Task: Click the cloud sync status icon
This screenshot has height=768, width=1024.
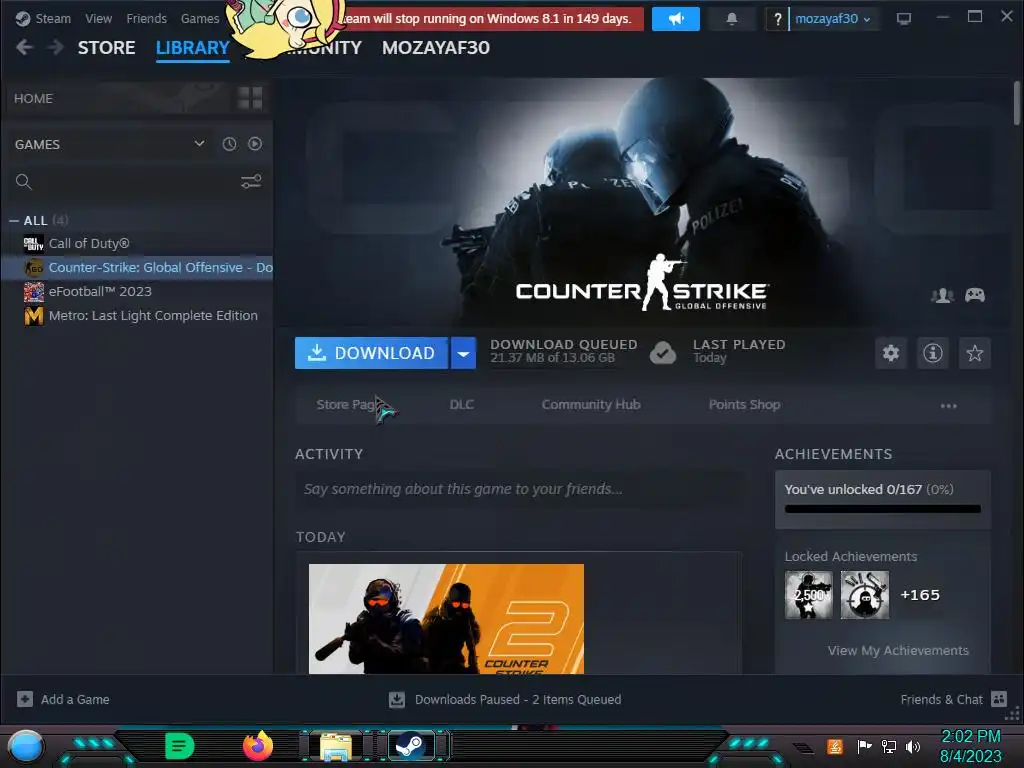Action: pos(662,353)
